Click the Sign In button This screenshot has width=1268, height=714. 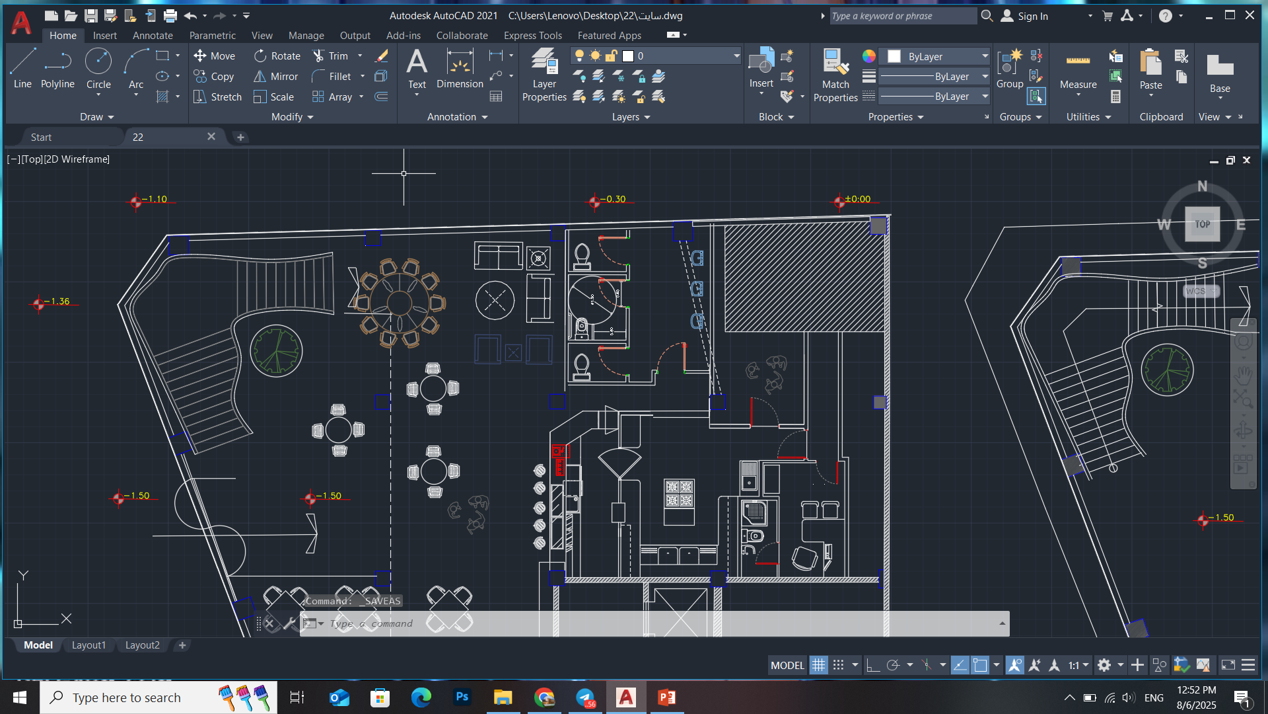(x=1032, y=16)
